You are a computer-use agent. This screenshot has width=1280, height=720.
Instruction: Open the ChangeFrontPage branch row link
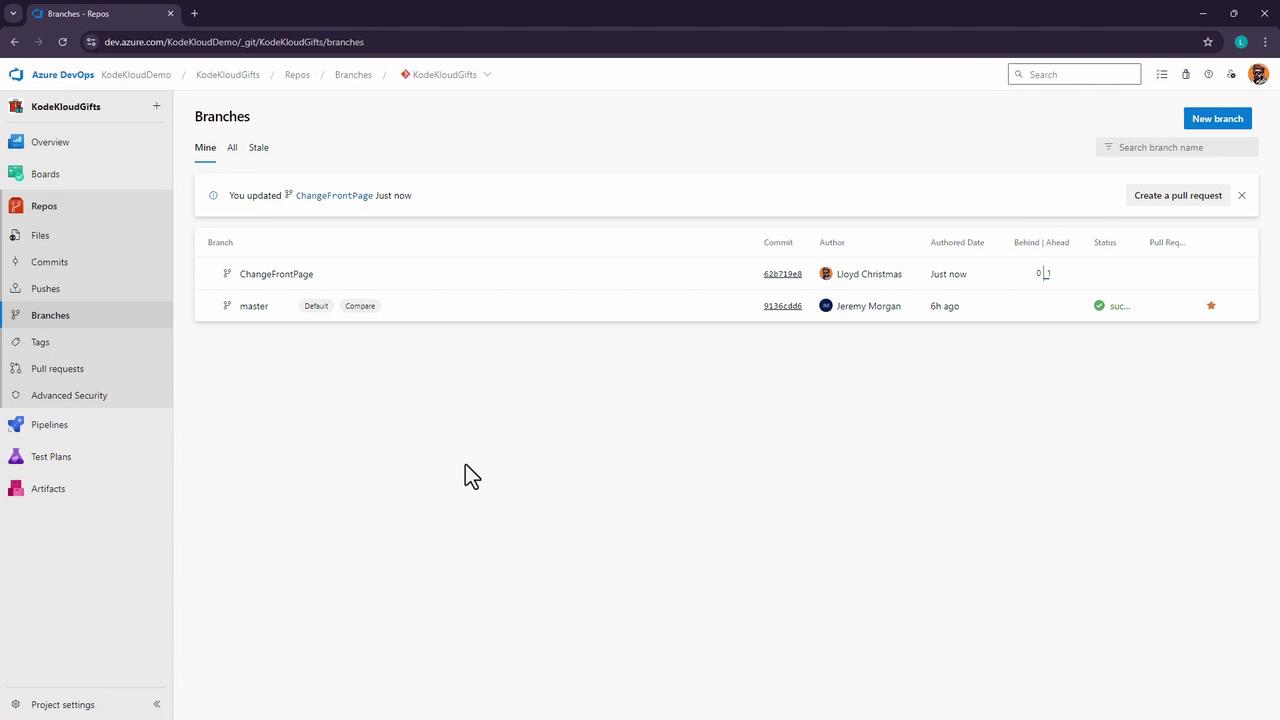(276, 274)
